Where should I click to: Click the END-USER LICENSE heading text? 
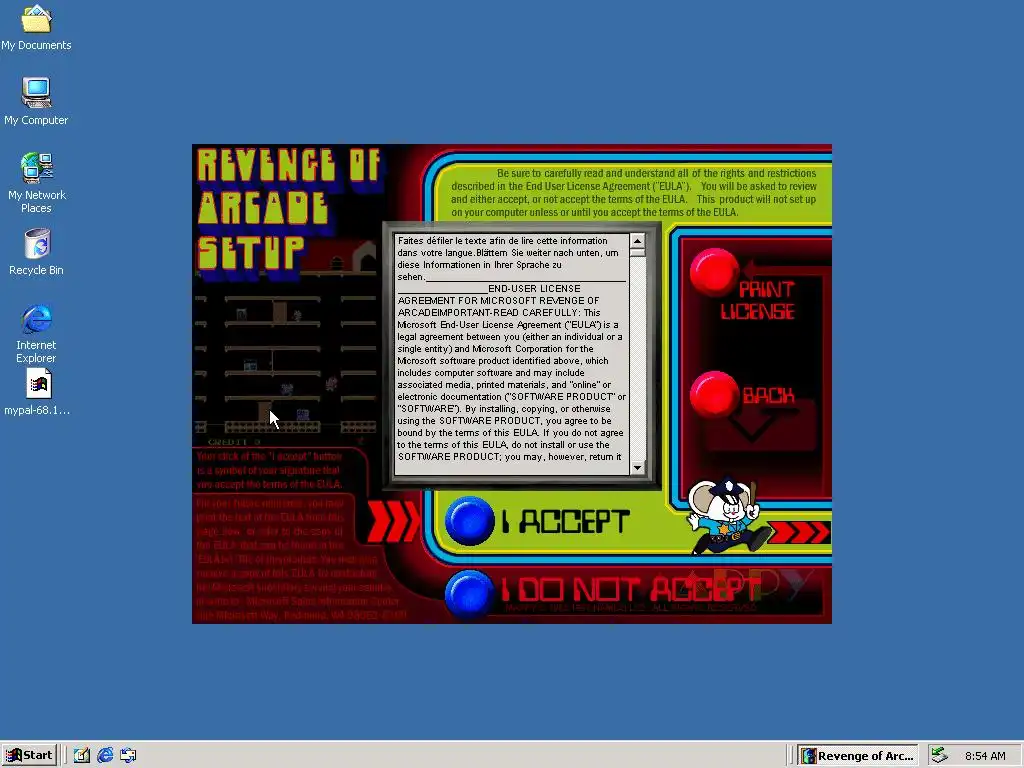534,289
